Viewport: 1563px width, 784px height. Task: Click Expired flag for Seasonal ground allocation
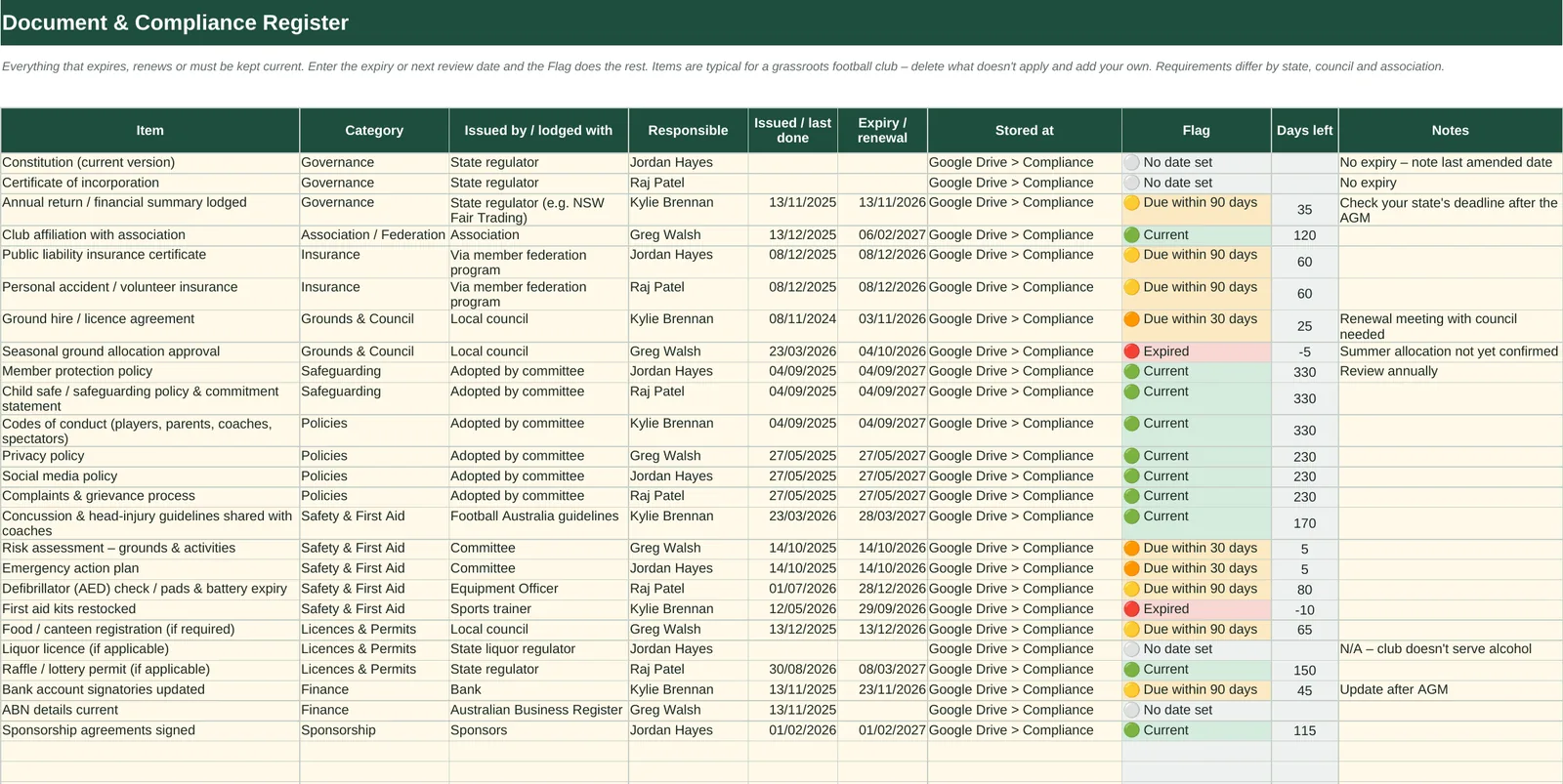[1196, 351]
